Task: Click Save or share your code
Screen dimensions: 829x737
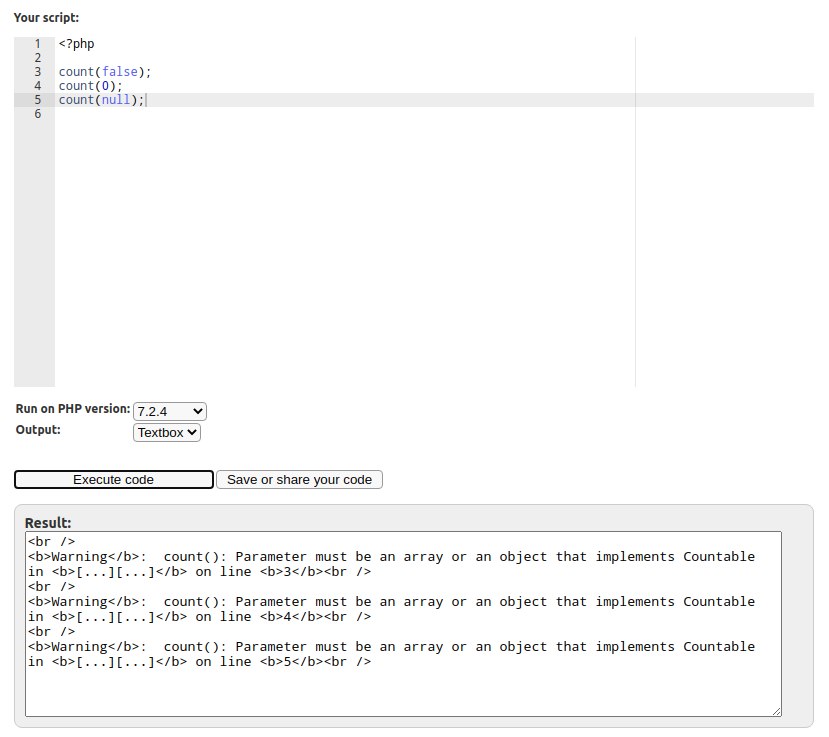Action: tap(299, 480)
